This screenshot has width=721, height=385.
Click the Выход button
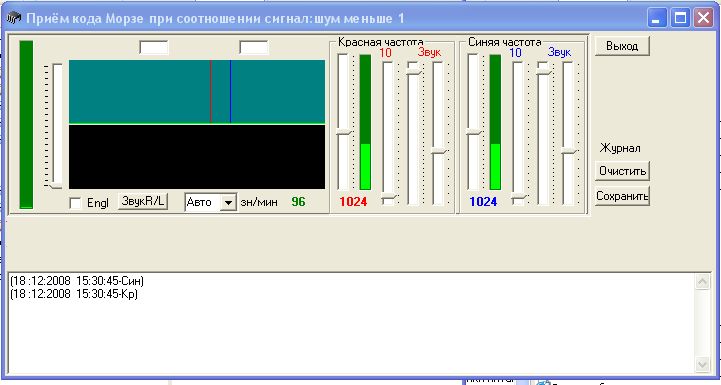coord(622,46)
